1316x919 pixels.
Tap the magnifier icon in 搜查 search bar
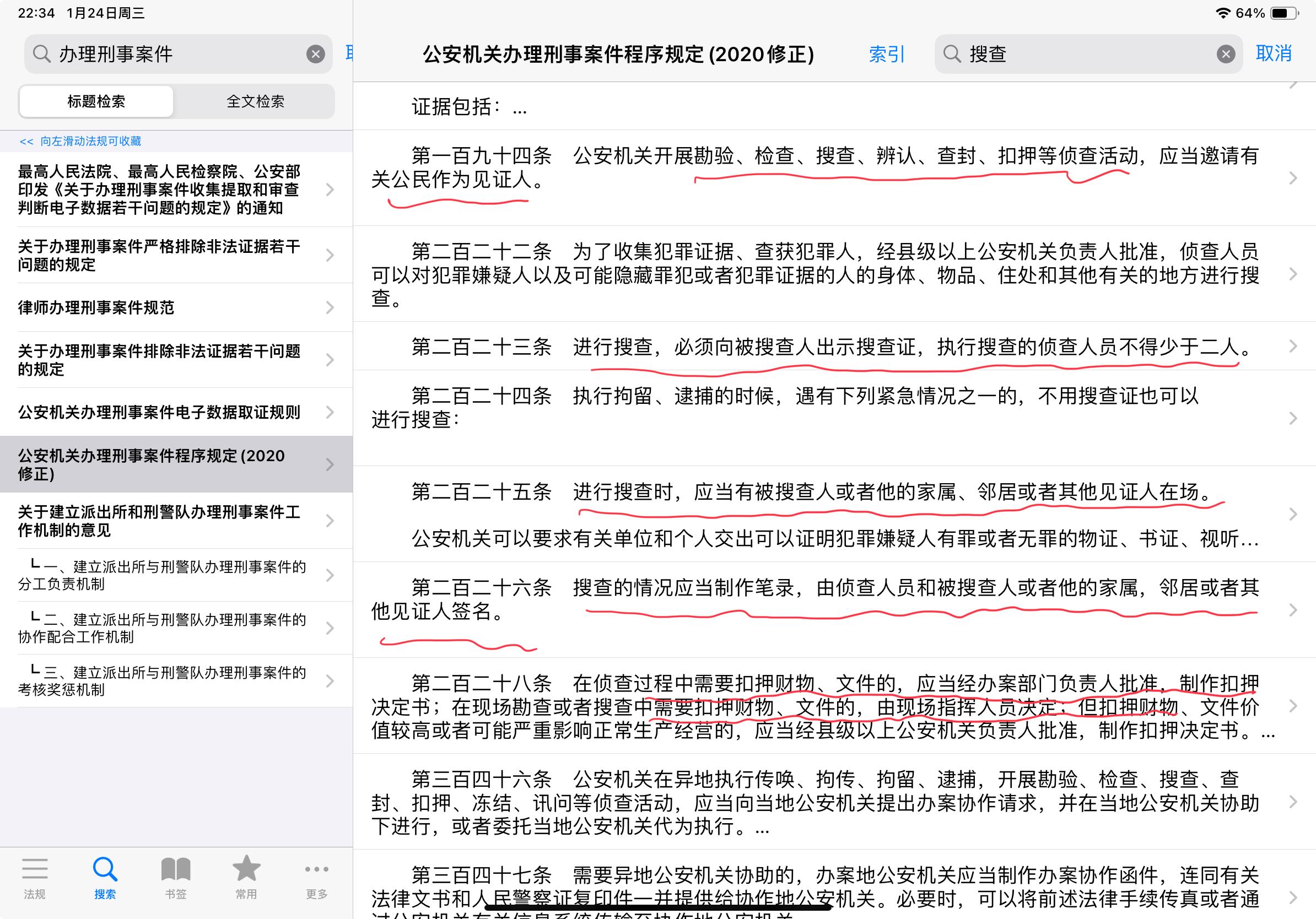(x=952, y=54)
